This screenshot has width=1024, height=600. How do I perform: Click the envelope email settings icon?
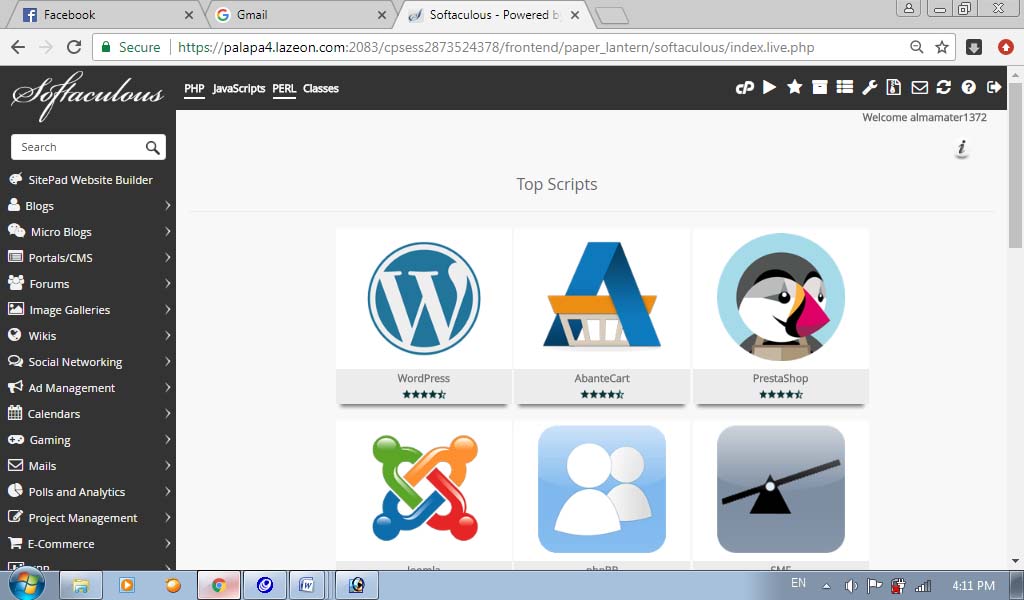tap(919, 88)
